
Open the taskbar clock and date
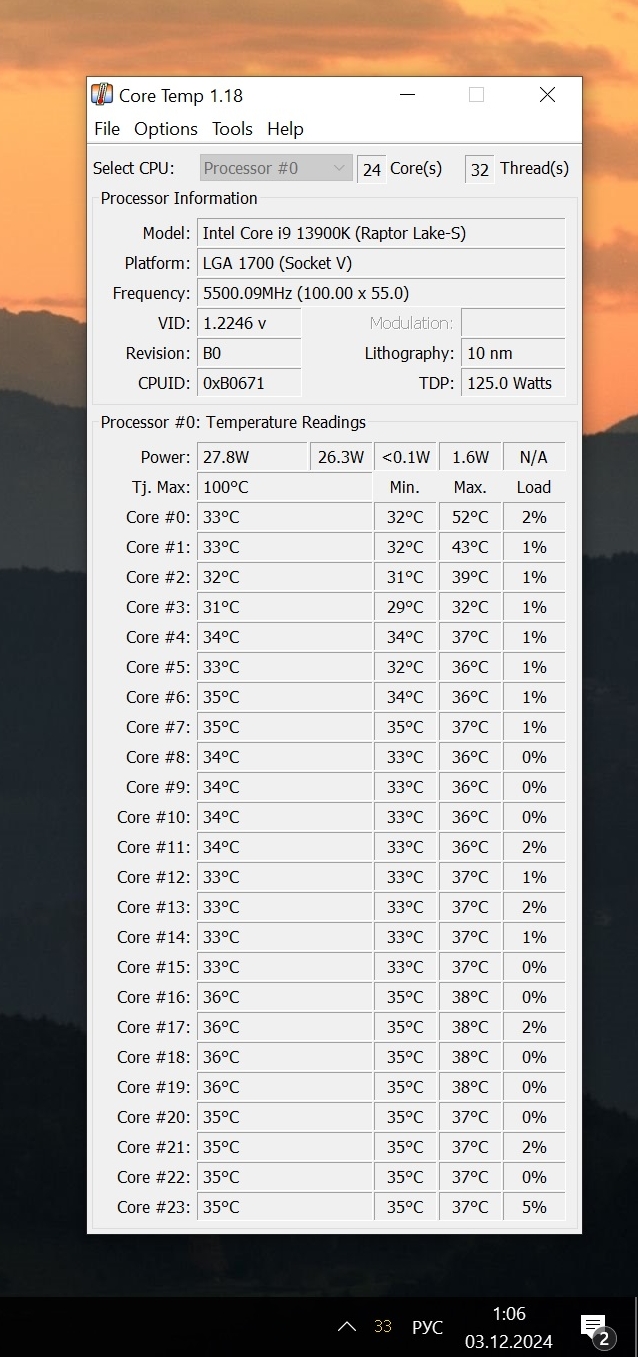(509, 1327)
